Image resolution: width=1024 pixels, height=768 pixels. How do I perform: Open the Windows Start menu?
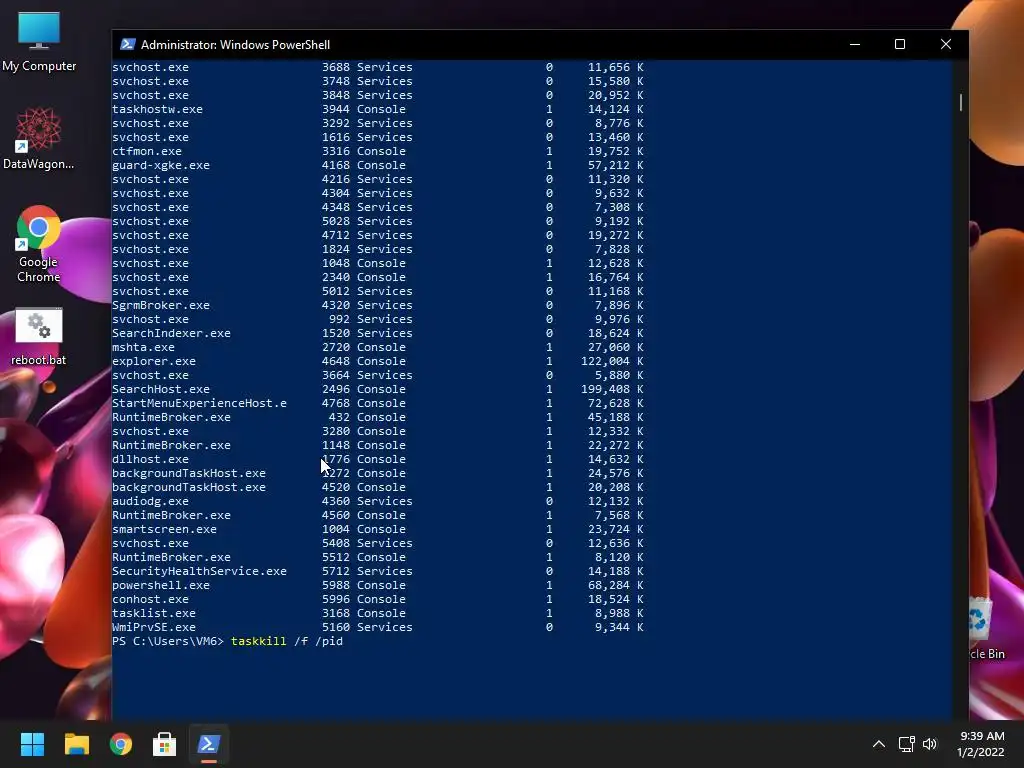click(32, 744)
